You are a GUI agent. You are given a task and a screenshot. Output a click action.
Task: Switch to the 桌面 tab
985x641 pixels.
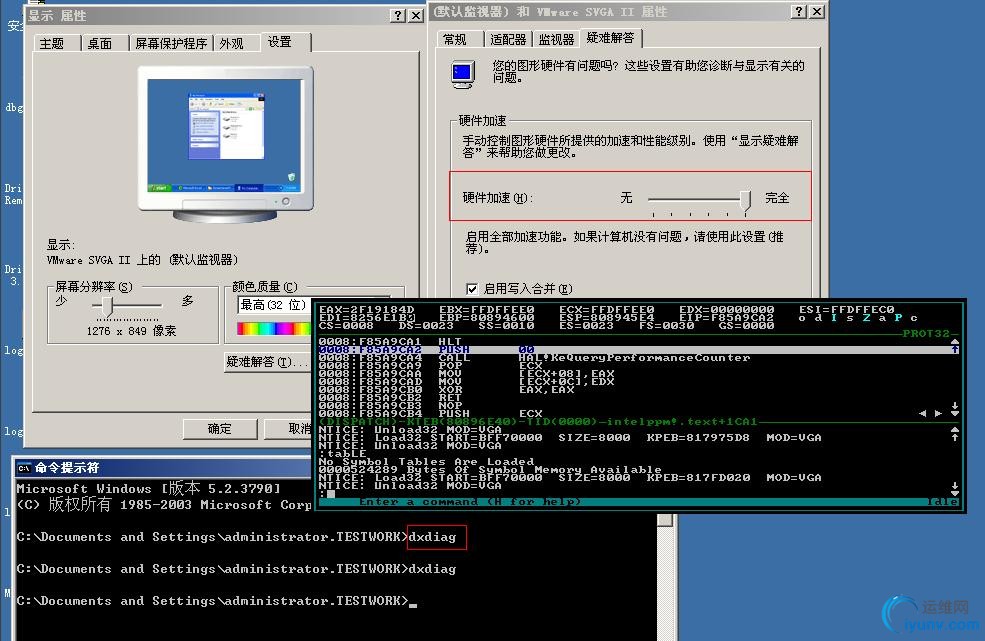pyautogui.click(x=100, y=43)
